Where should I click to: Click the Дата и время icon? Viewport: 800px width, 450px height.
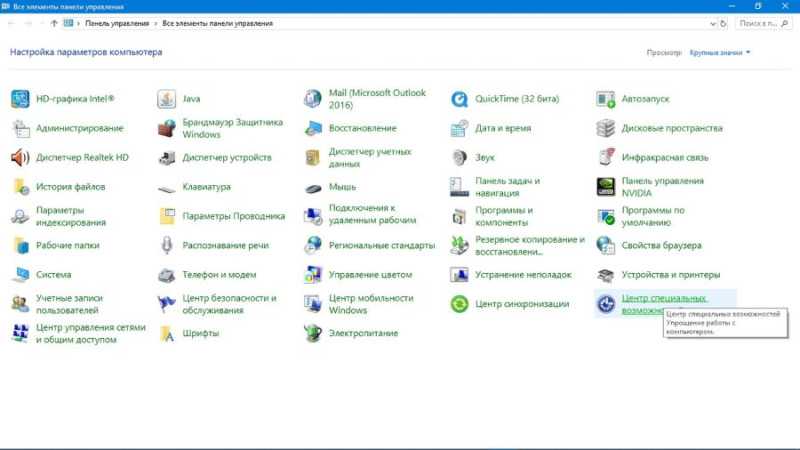(459, 128)
